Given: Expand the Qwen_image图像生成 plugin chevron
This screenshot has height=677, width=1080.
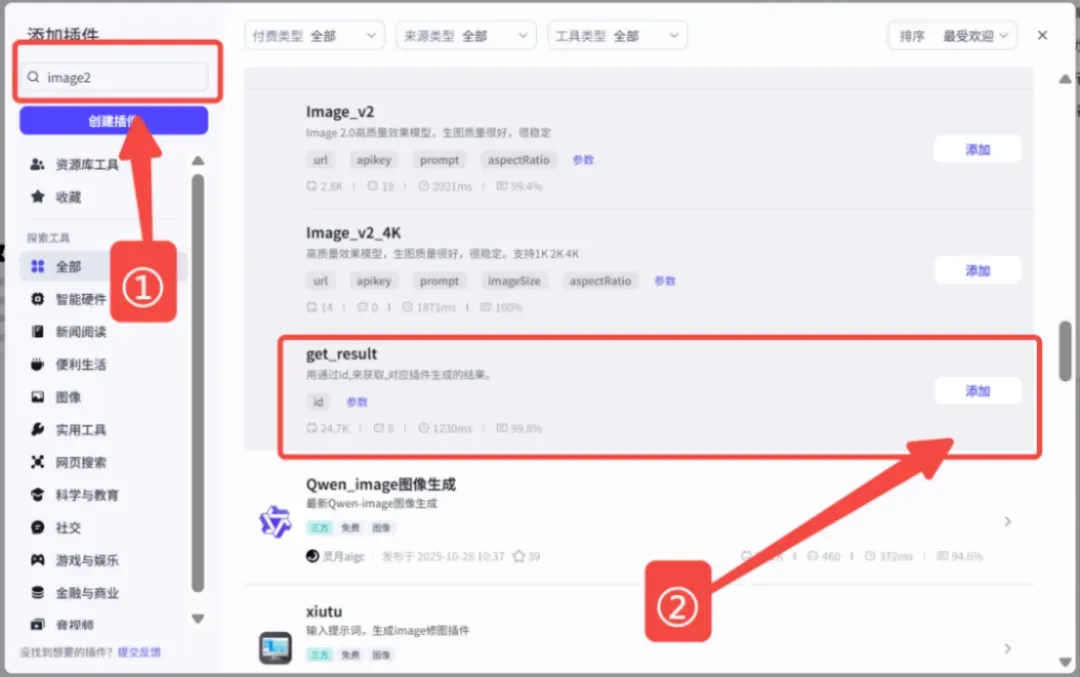Looking at the screenshot, I should [1007, 521].
